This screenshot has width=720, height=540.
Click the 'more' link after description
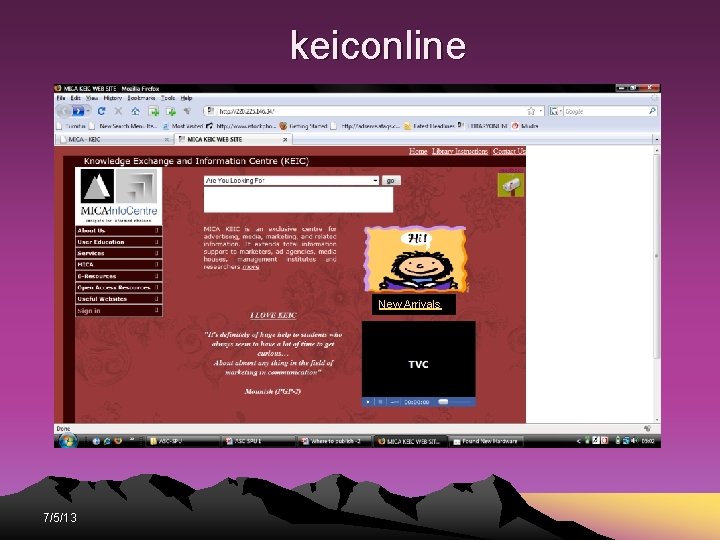click(x=251, y=267)
